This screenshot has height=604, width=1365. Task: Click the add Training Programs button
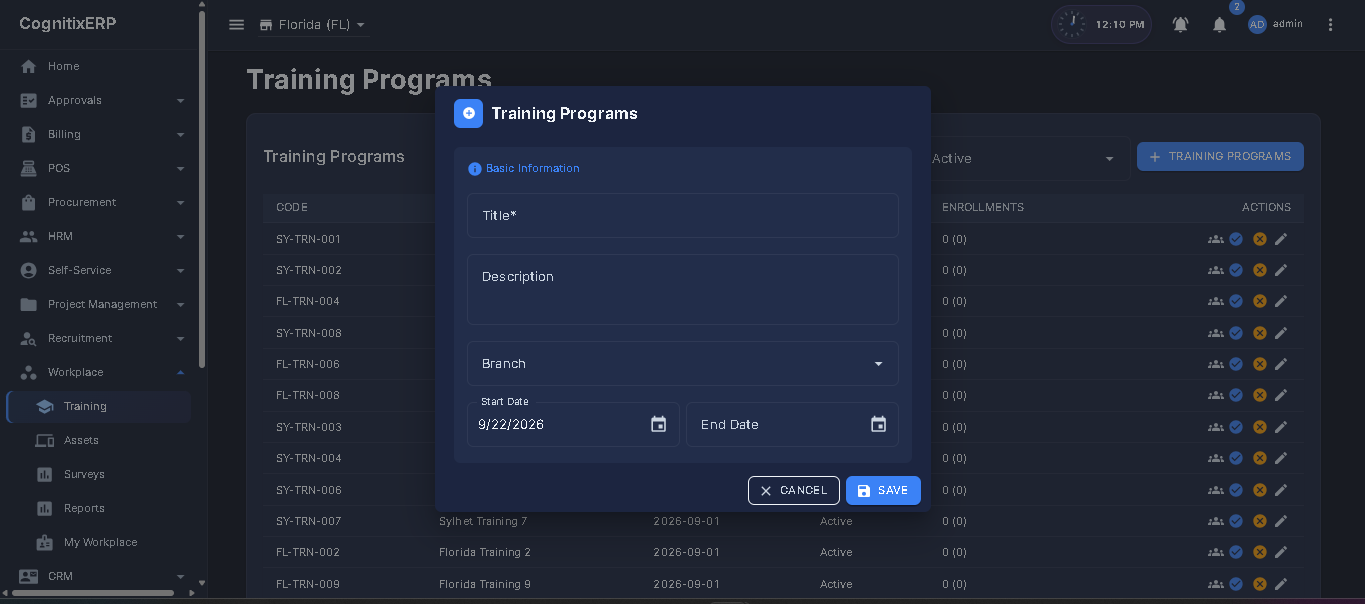[1220, 156]
